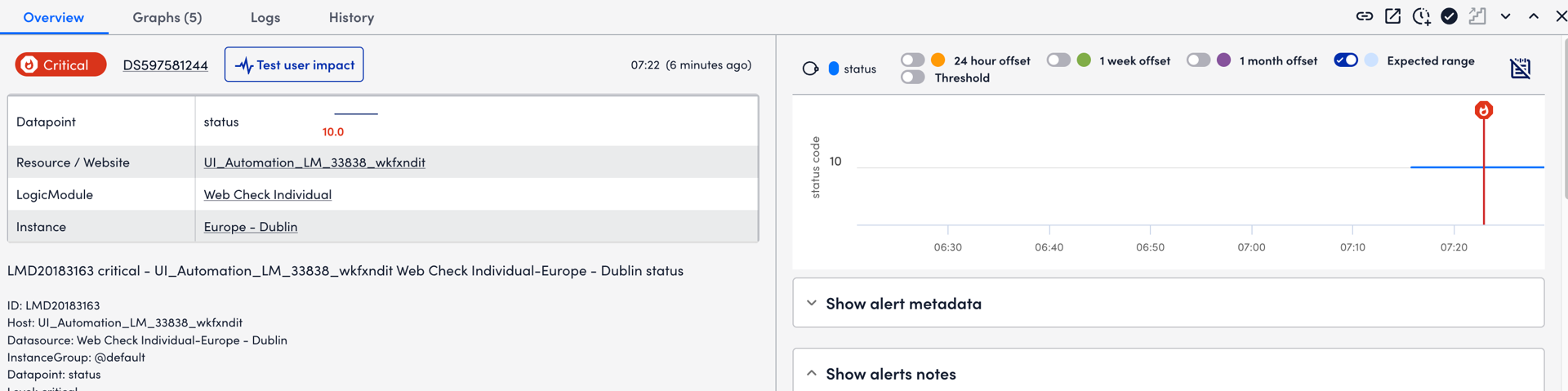Close the alert details panel

click(1561, 16)
